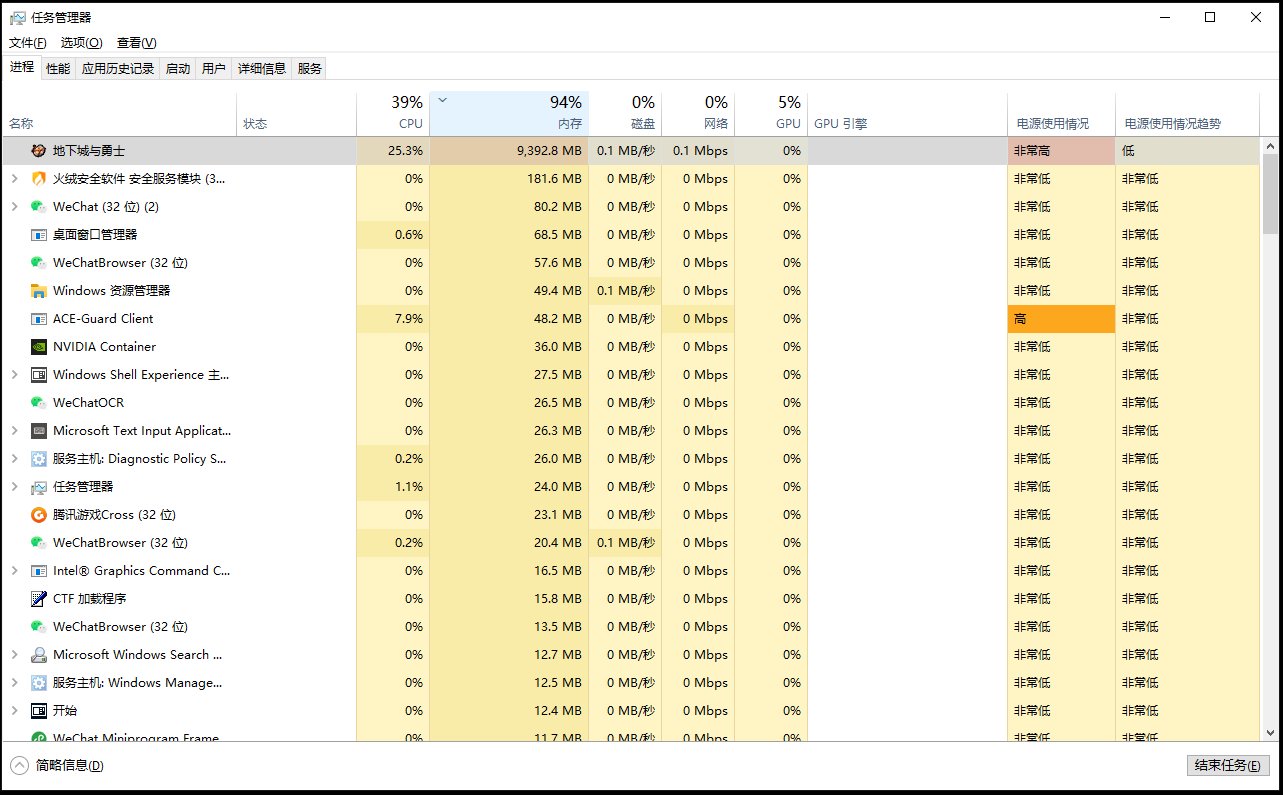
Task: Expand the 开始 process group
Action: [x=14, y=710]
